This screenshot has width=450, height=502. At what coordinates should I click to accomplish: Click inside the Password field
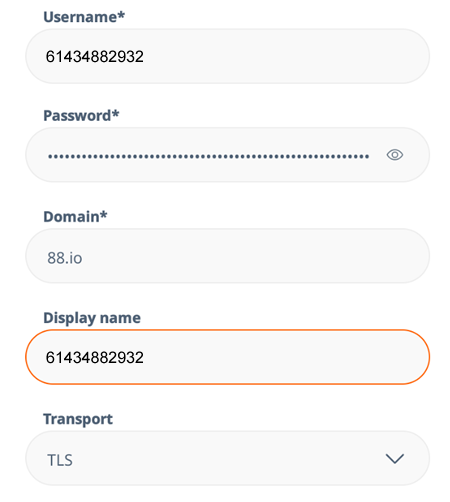click(227, 155)
